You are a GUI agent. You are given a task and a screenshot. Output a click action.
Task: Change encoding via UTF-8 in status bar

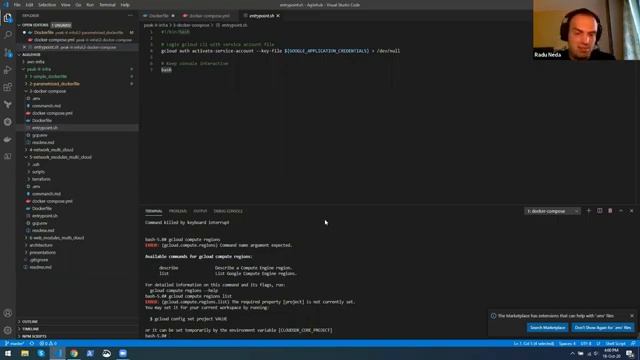586,343
